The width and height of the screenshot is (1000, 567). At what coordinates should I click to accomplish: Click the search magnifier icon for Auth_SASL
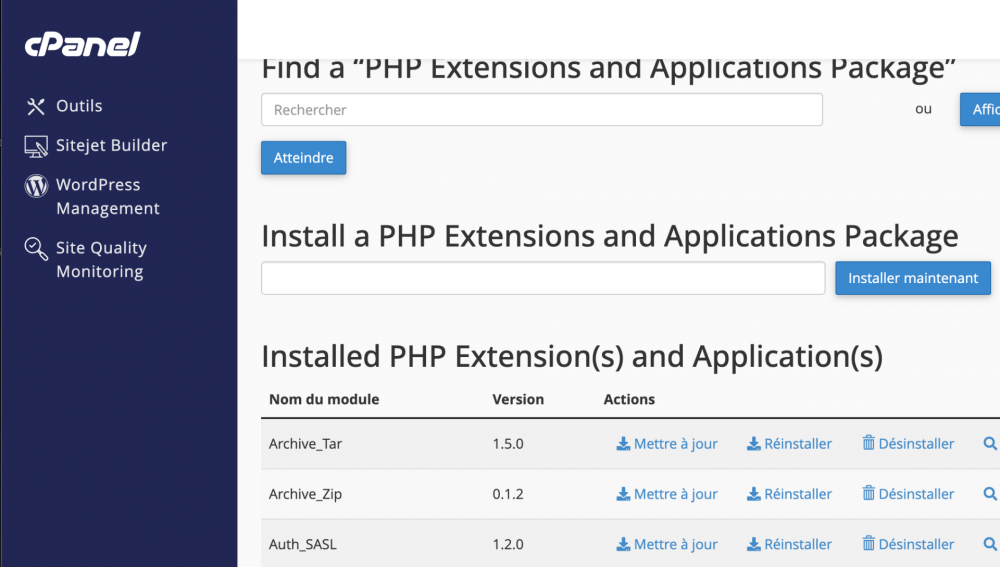click(990, 544)
